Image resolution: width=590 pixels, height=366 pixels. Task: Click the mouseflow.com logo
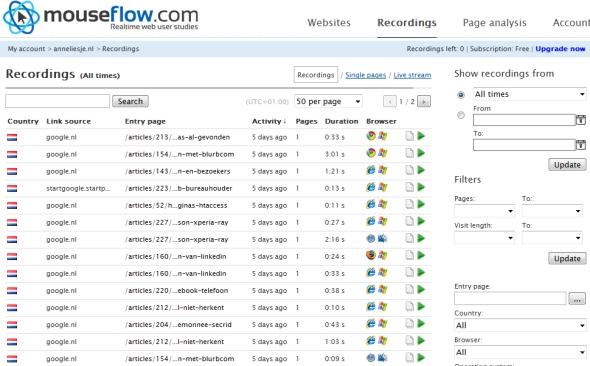(100, 17)
